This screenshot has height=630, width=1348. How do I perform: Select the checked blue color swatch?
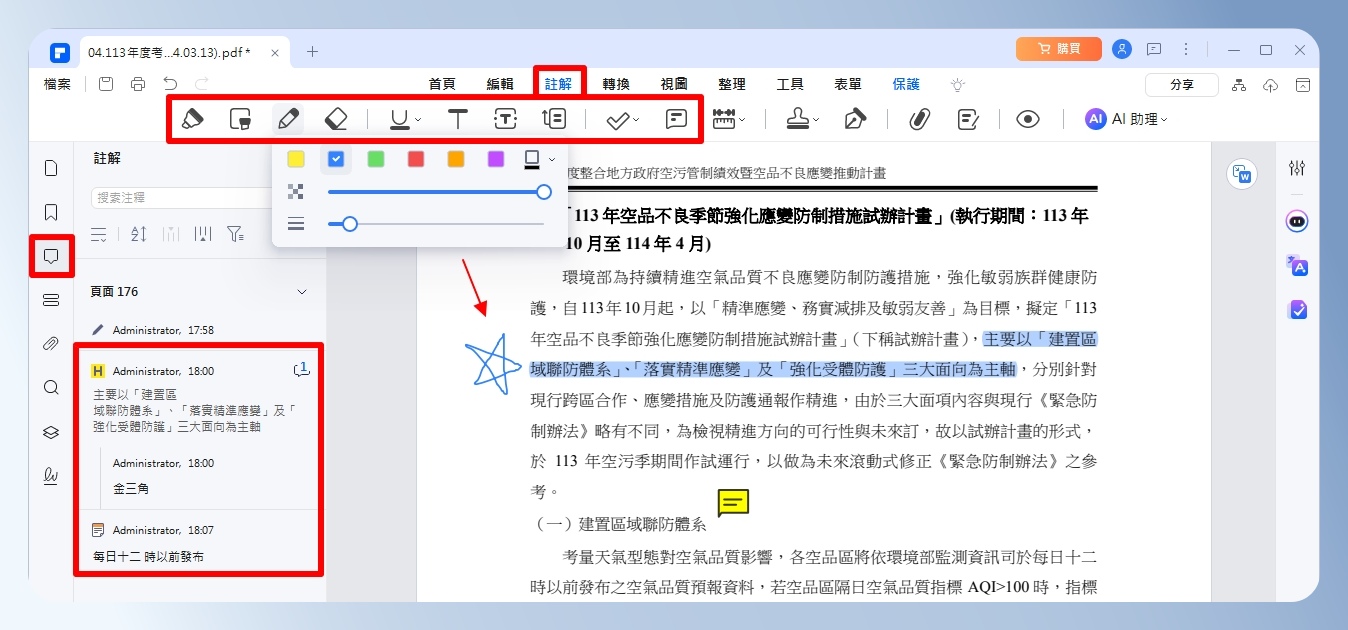tap(336, 158)
